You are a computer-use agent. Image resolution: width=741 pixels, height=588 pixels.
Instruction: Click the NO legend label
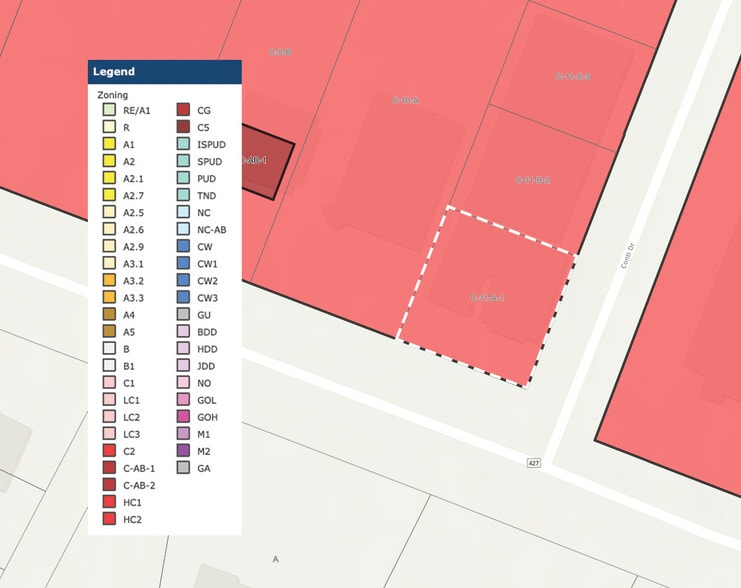[204, 383]
